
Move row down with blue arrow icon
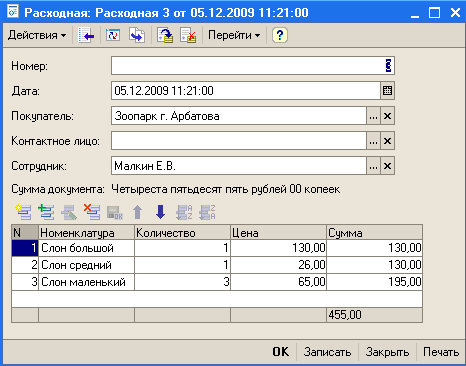(x=161, y=212)
